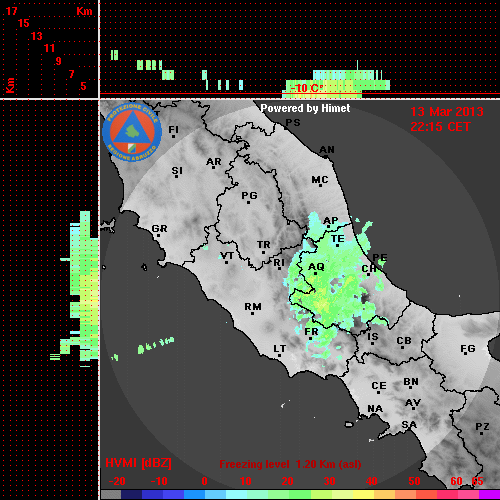The image size is (500, 500).
Task: Click the date '13 Mar 2013'
Action: [447, 112]
